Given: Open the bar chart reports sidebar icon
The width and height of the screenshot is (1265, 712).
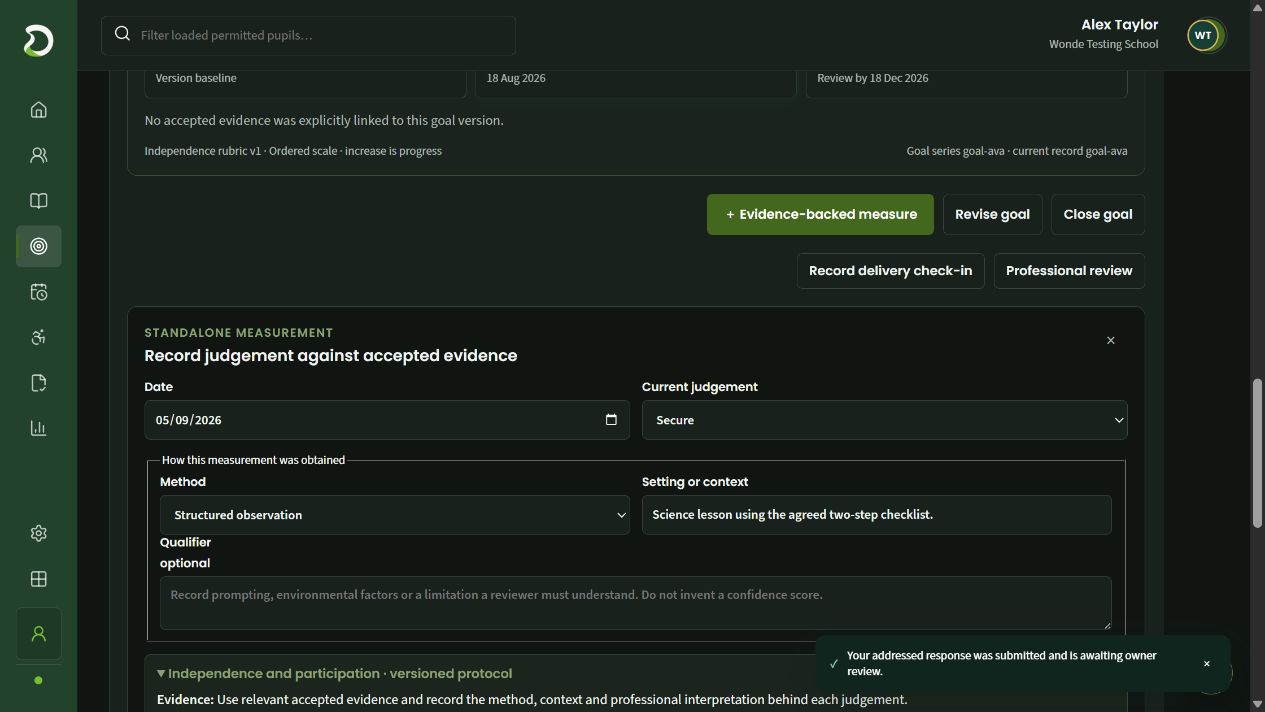Looking at the screenshot, I should pyautogui.click(x=38, y=428).
